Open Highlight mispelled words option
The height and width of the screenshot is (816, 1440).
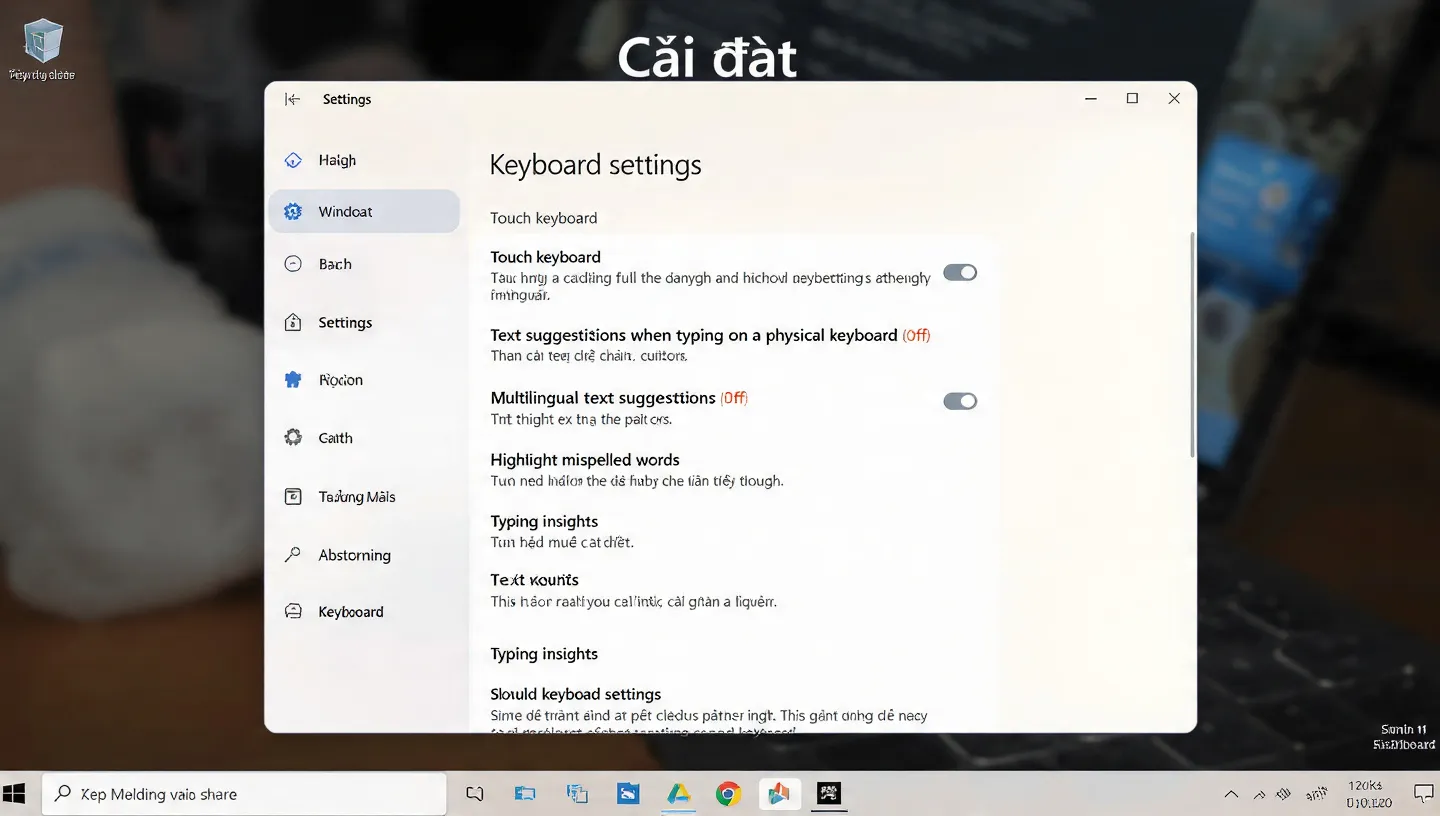click(585, 460)
